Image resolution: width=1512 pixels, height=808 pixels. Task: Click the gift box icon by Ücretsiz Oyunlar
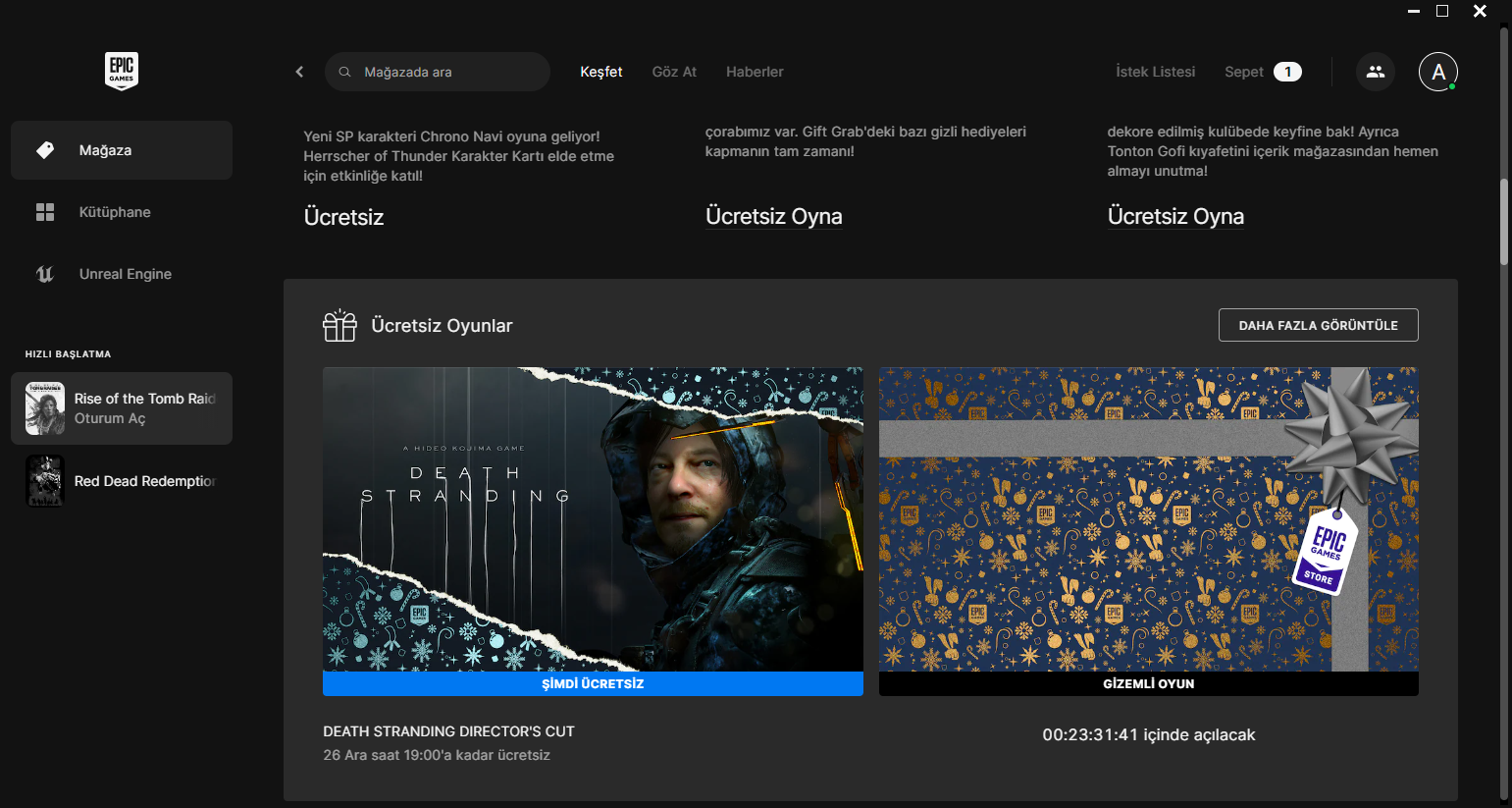tap(339, 325)
